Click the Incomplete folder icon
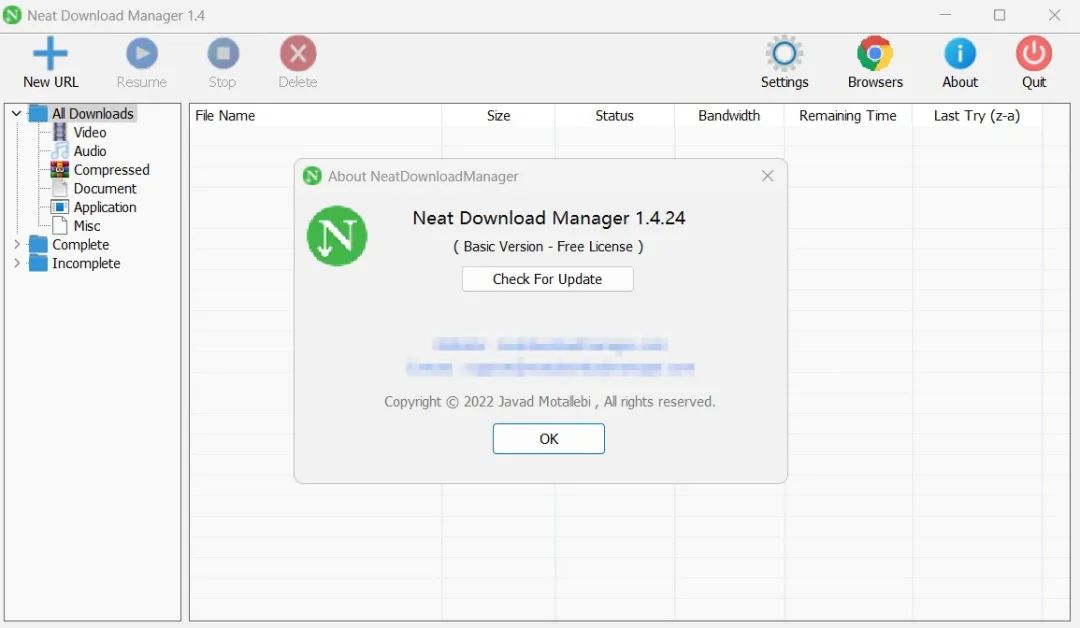Screen dimensions: 1080x628 tap(38, 263)
